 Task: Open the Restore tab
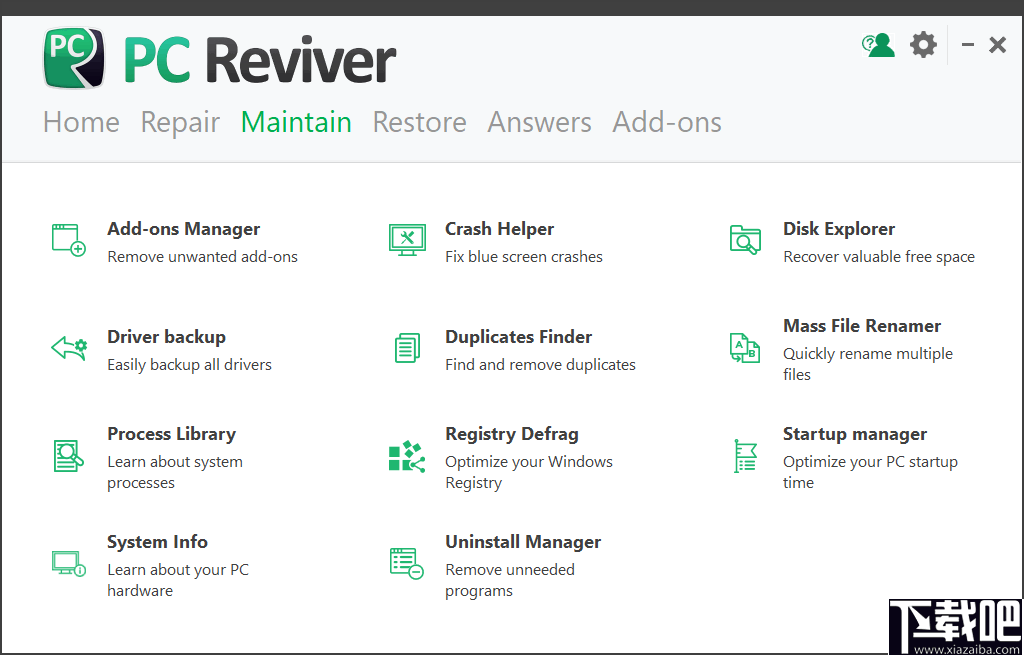(x=419, y=122)
